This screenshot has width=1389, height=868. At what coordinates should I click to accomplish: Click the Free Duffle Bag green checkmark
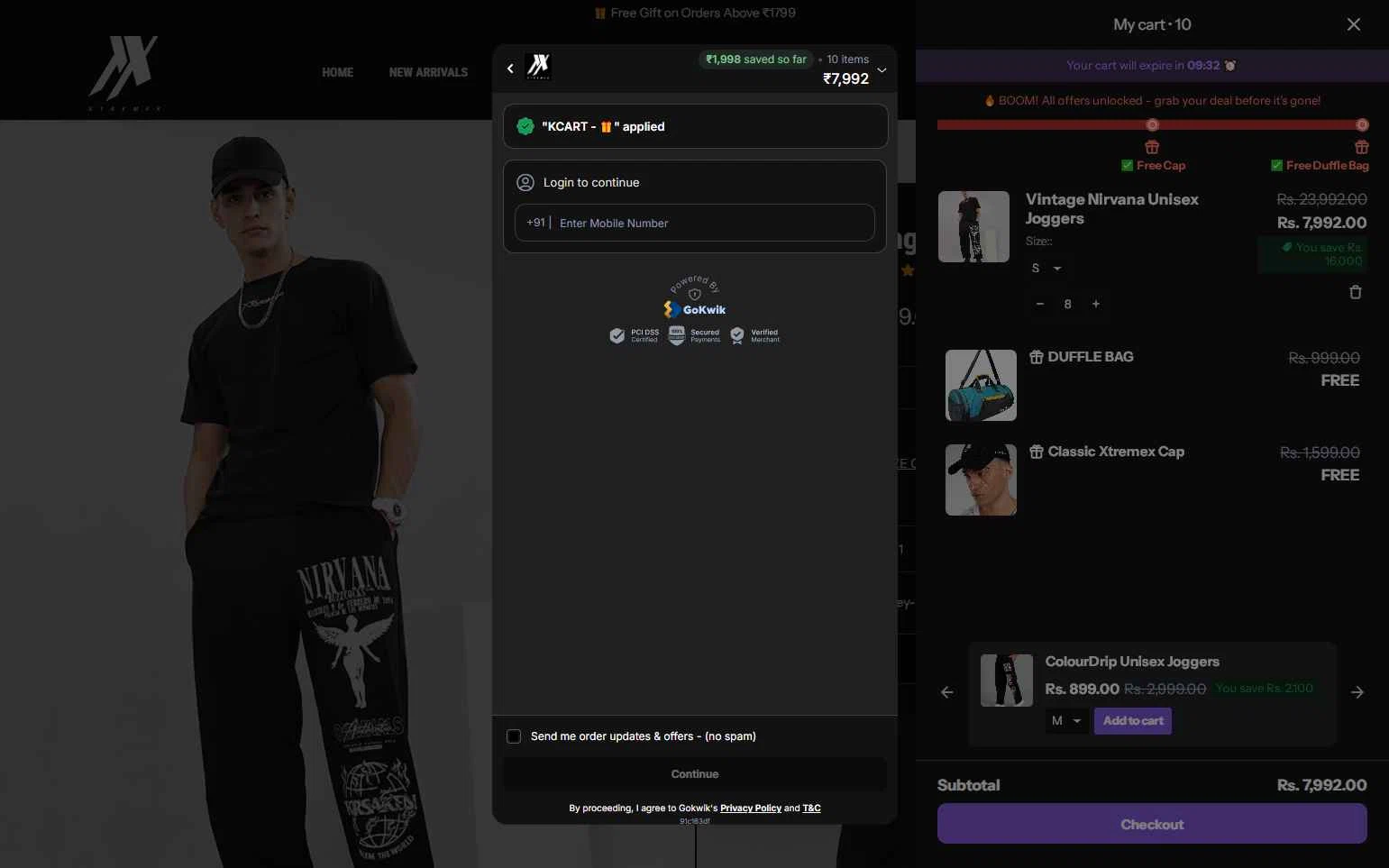point(1276,166)
